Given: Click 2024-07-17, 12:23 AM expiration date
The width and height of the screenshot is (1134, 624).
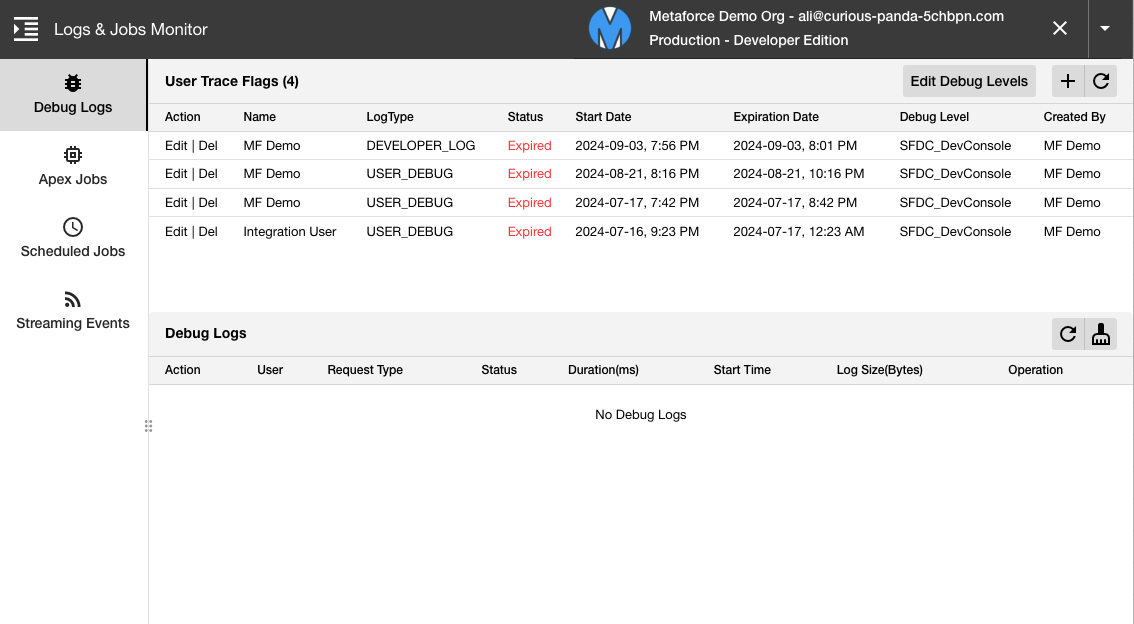Looking at the screenshot, I should tap(798, 231).
